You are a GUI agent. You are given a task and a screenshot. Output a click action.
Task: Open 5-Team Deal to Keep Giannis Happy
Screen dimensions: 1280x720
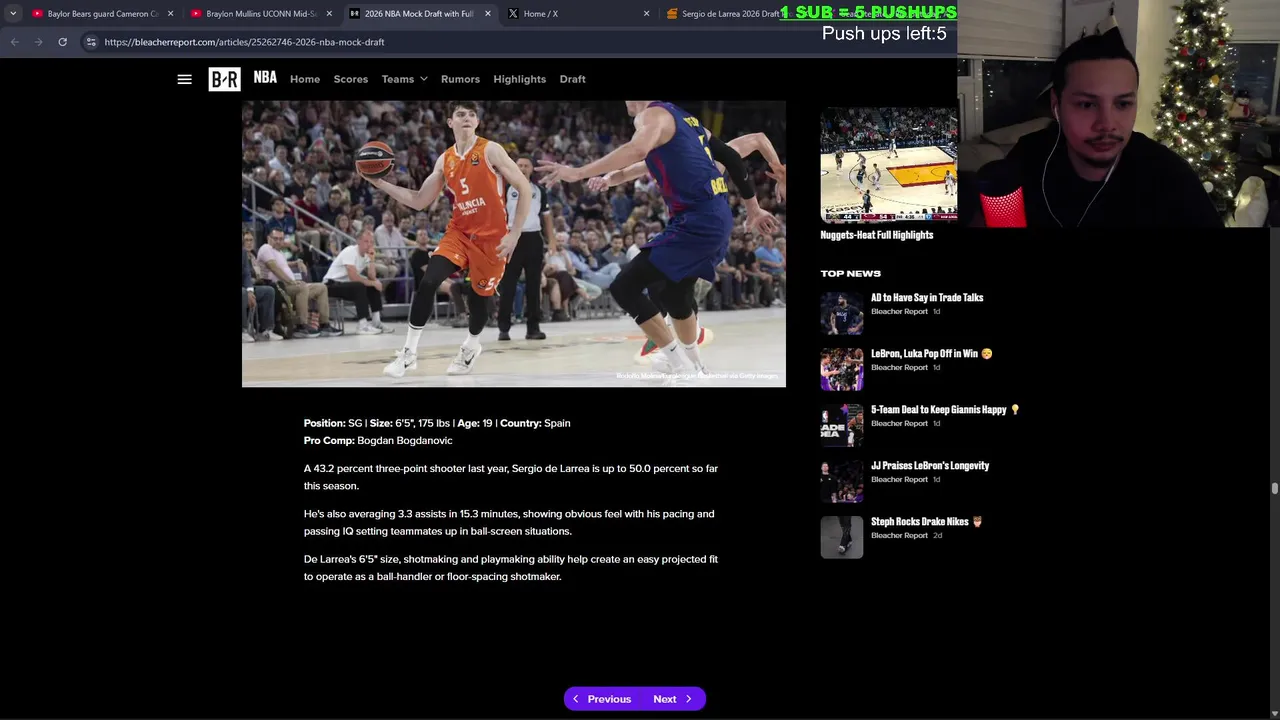945,409
